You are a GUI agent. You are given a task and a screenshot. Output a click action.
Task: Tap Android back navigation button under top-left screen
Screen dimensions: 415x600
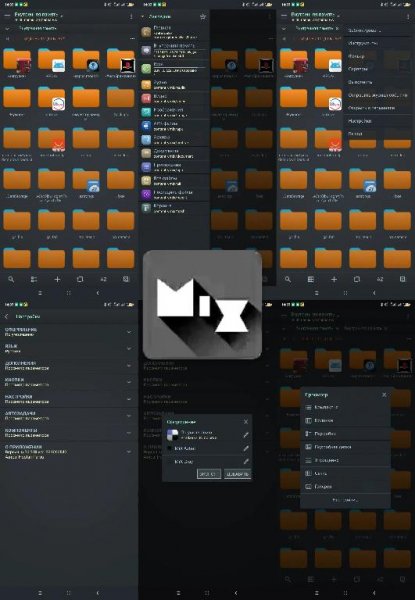[x=98, y=293]
